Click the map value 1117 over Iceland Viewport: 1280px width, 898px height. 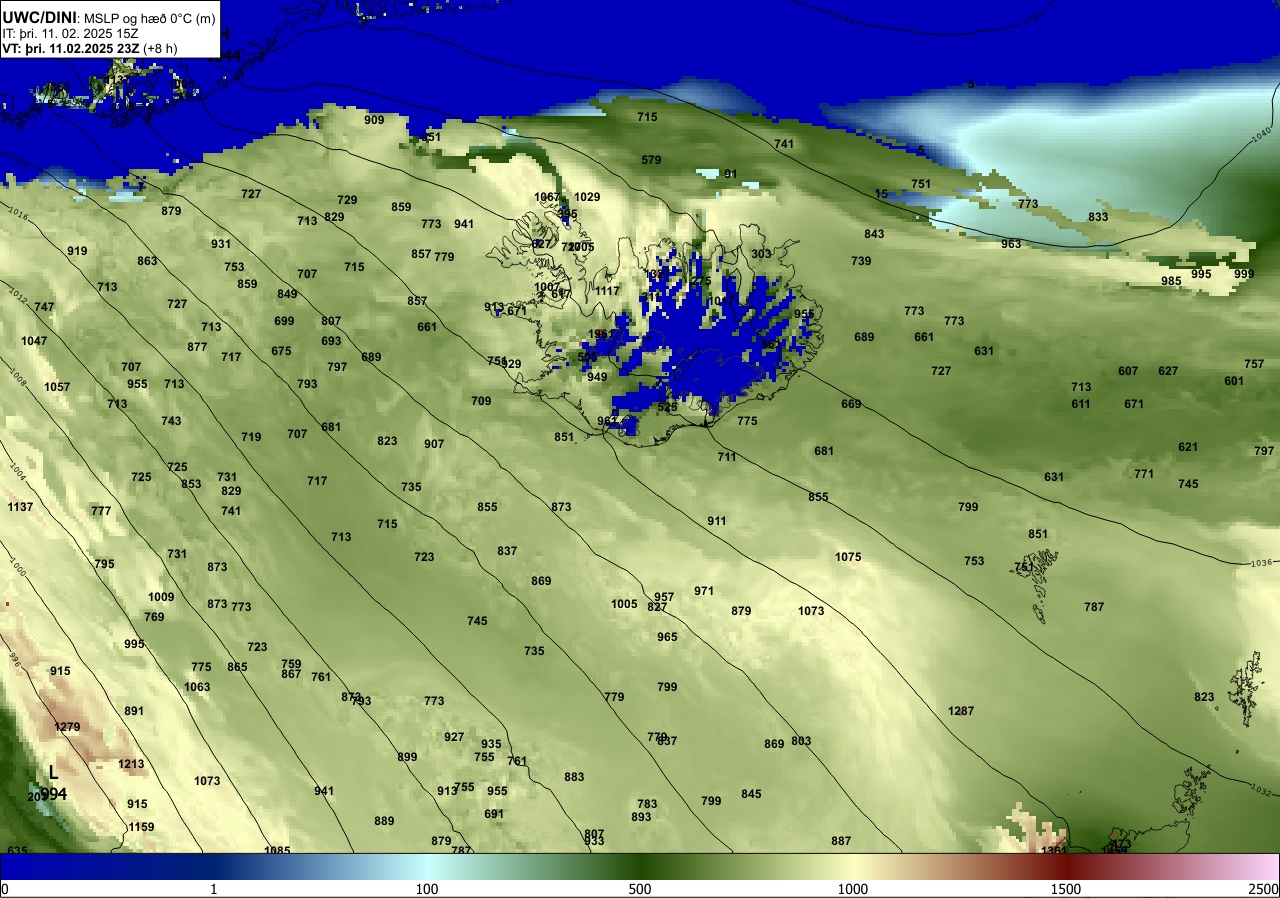607,291
